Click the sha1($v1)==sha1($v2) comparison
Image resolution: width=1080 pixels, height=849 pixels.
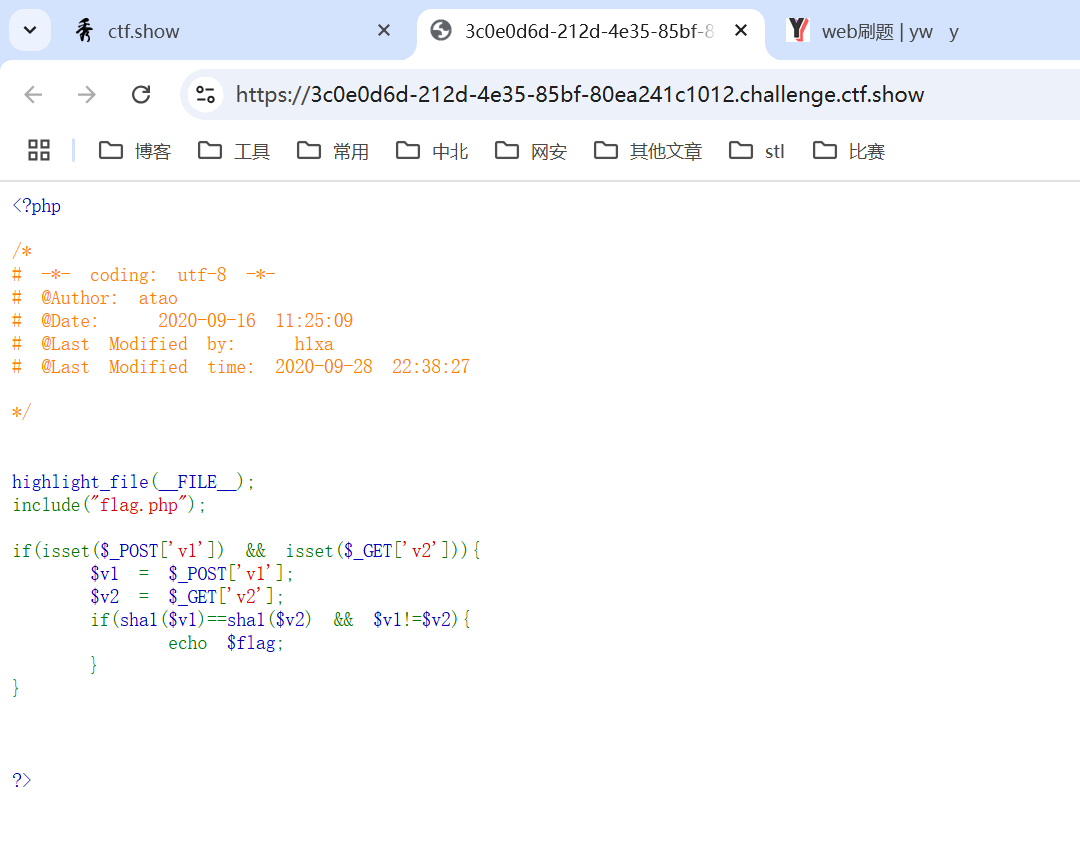[216, 620]
